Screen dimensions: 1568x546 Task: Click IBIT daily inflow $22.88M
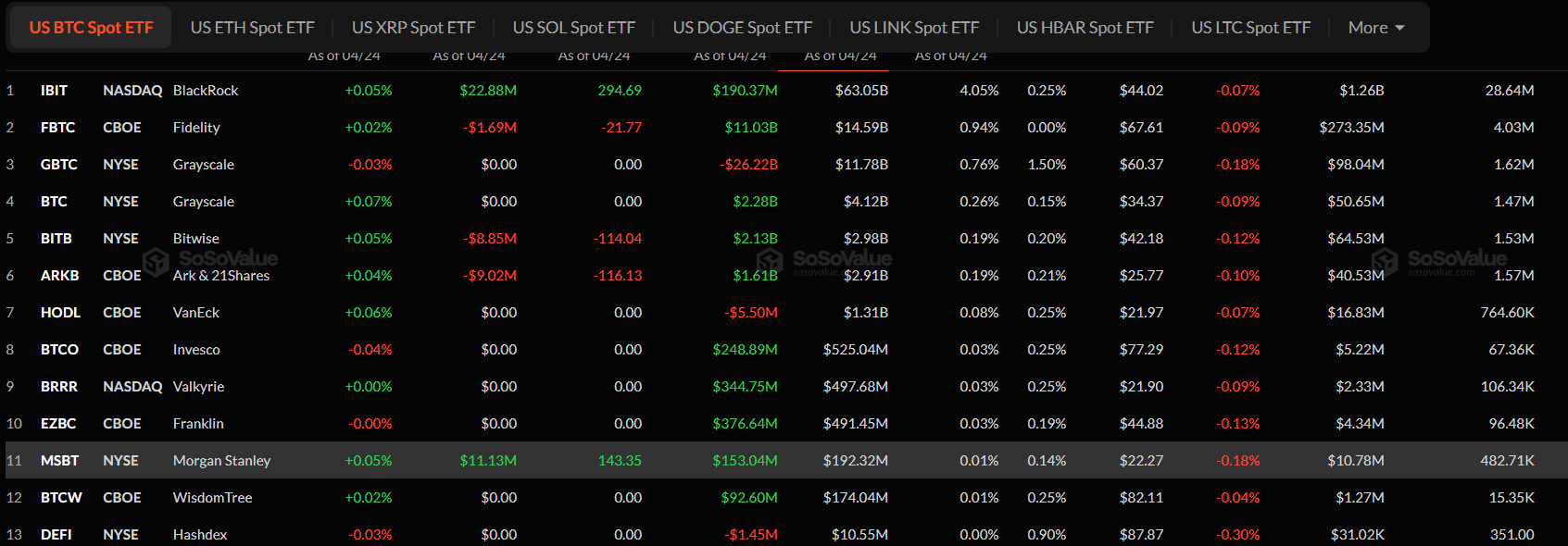pos(488,91)
